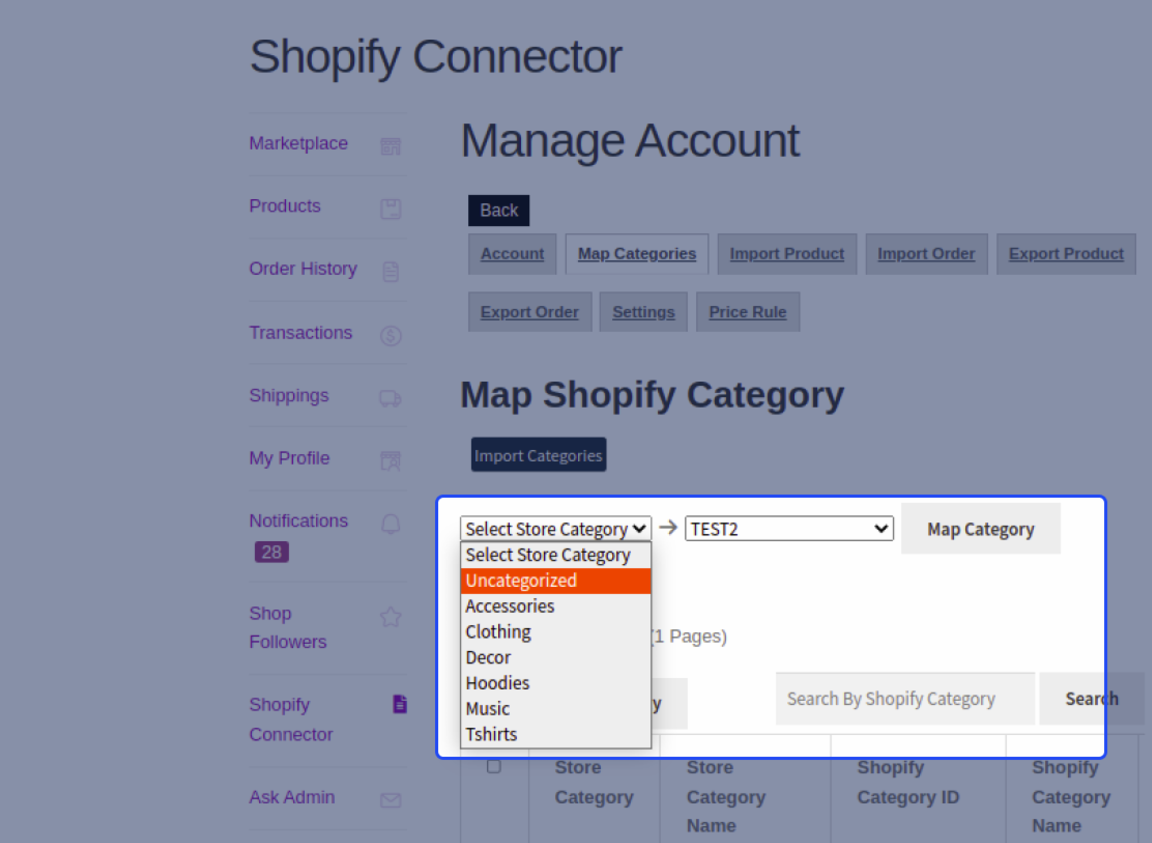The image size is (1152, 843).
Task: Open notifications via the bell icon
Action: coord(389,521)
